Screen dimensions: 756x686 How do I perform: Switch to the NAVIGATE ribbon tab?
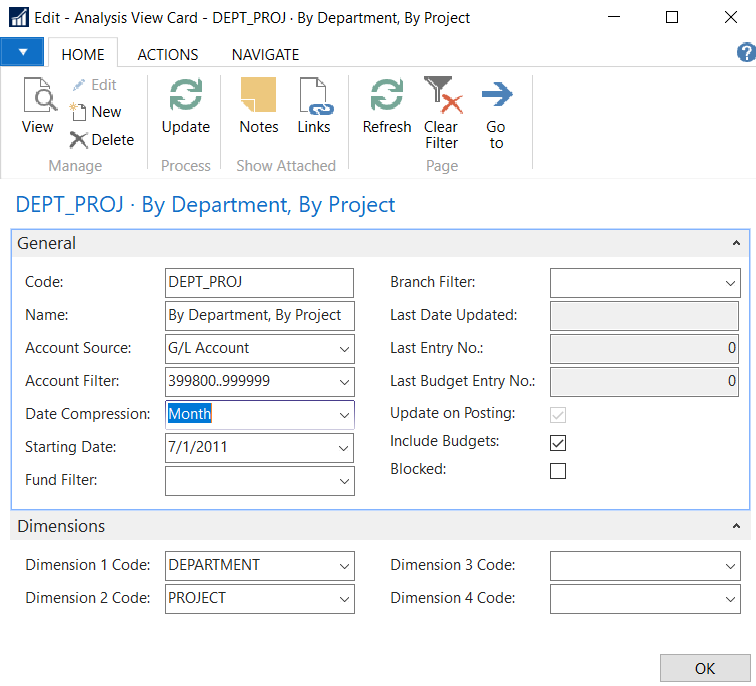265,55
